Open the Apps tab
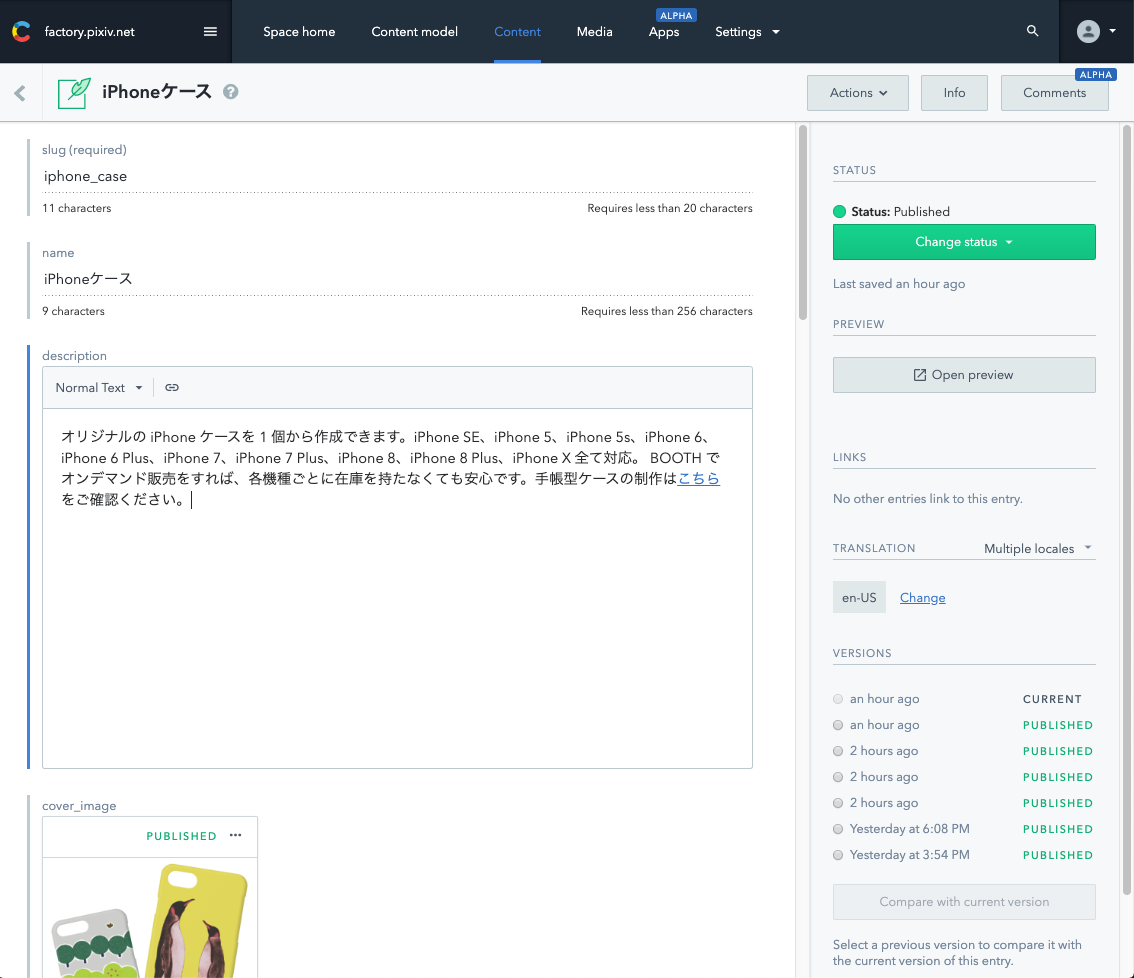Image resolution: width=1134 pixels, height=978 pixels. [664, 32]
